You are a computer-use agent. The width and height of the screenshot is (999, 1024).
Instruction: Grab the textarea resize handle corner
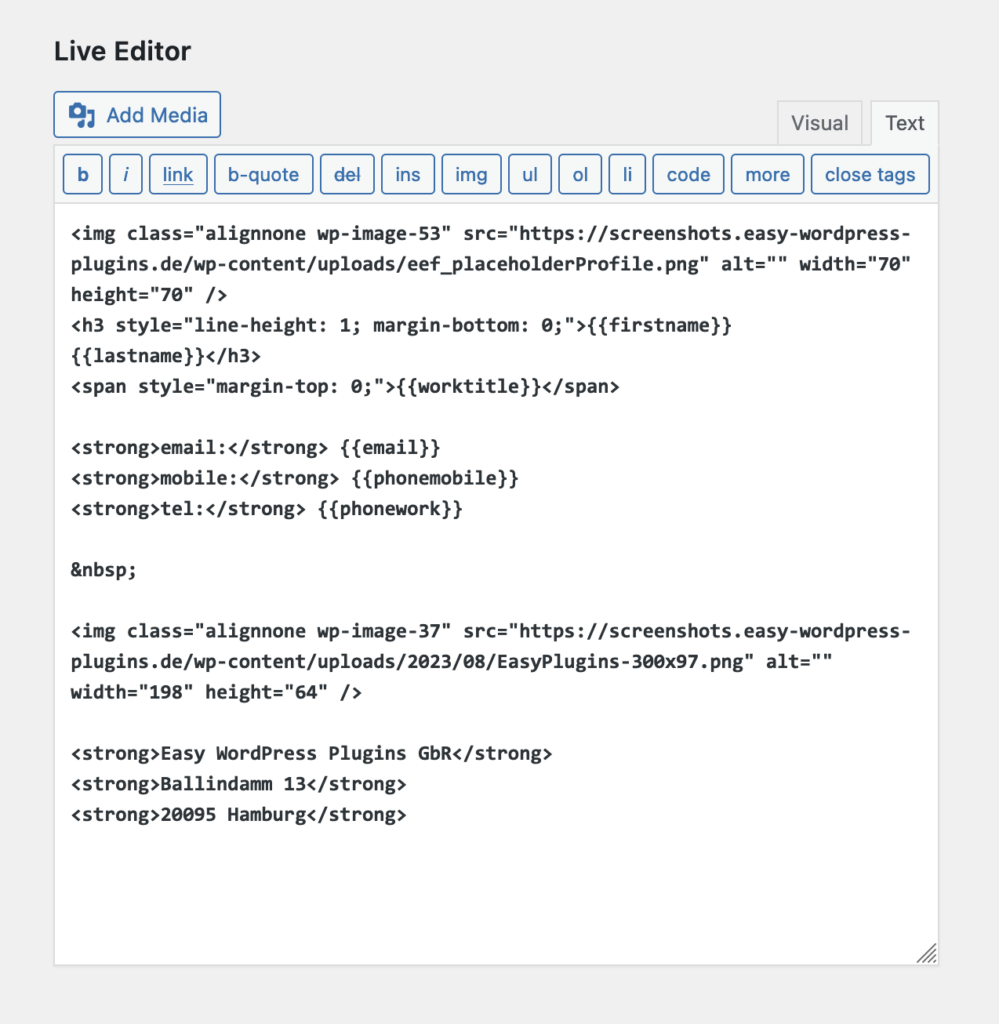927,953
